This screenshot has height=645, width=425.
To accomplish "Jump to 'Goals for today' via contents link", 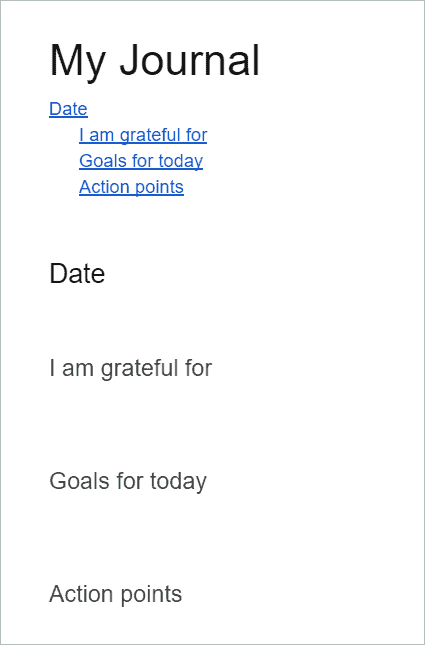I will pos(141,161).
